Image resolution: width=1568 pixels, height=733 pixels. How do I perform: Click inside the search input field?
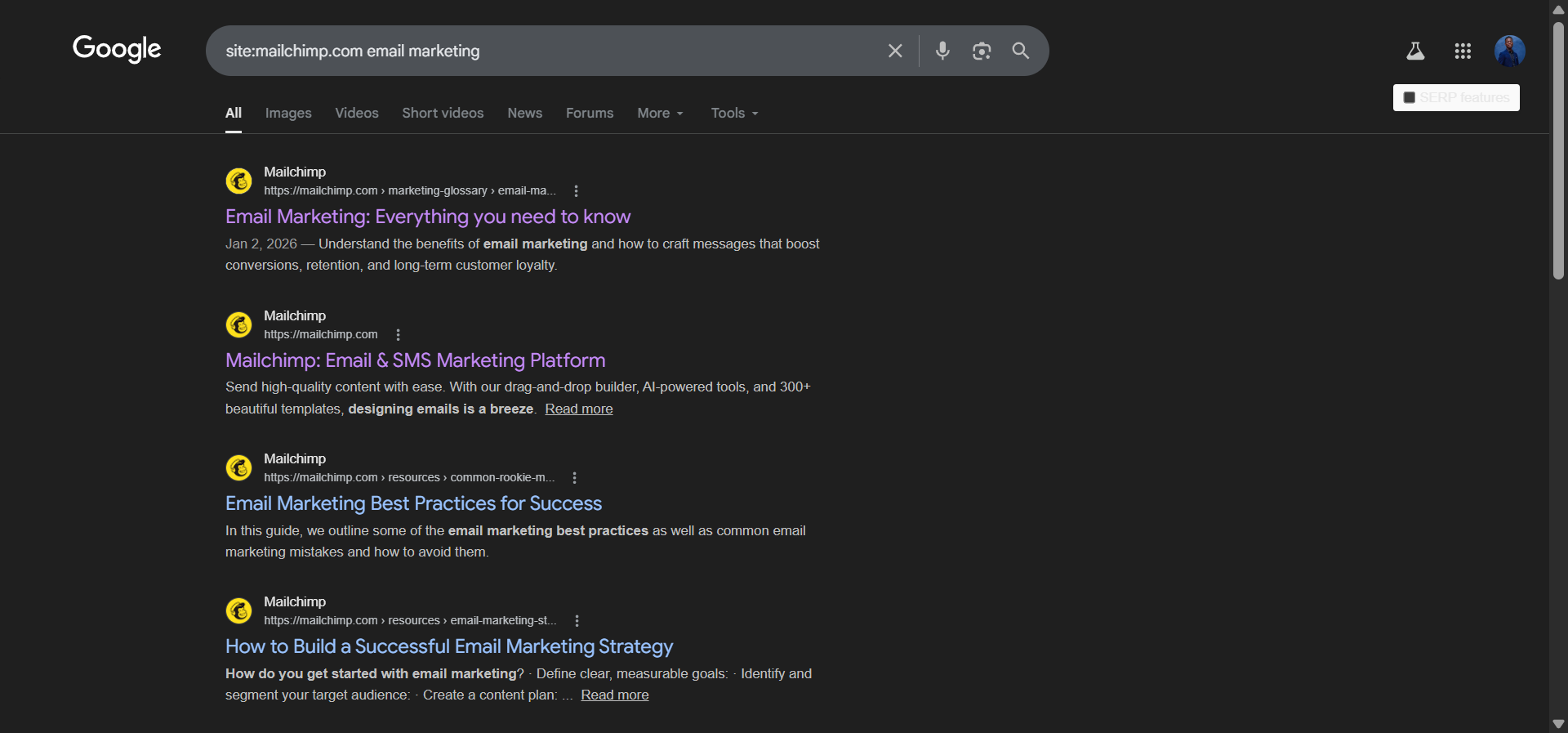click(547, 51)
